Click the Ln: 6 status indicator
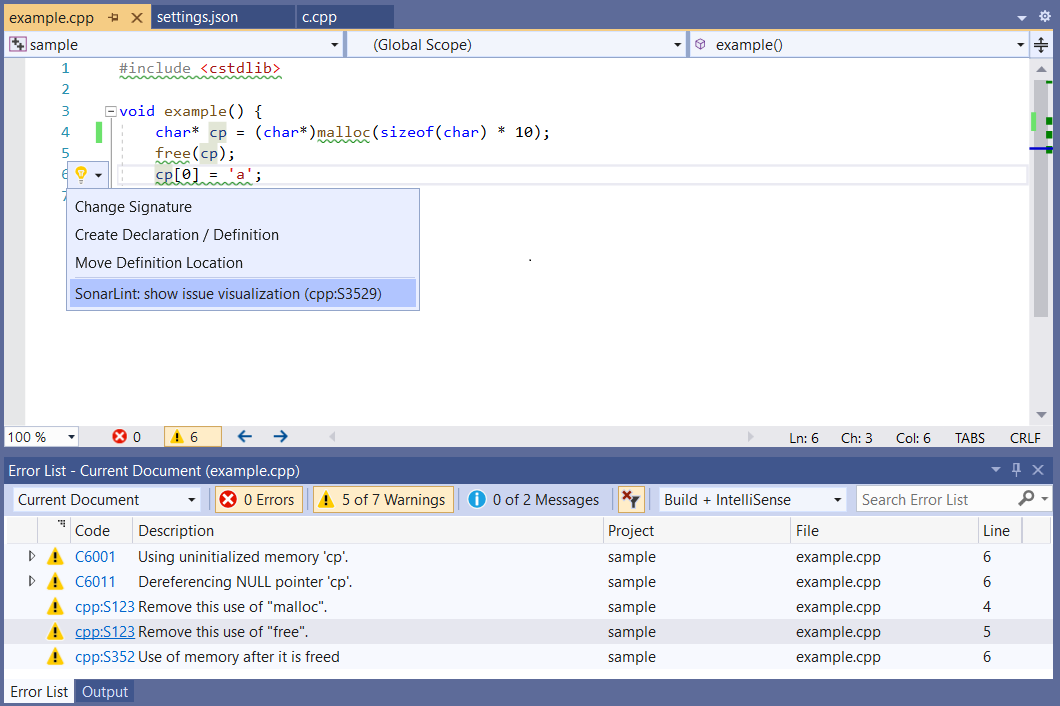This screenshot has width=1060, height=706. pyautogui.click(x=804, y=438)
